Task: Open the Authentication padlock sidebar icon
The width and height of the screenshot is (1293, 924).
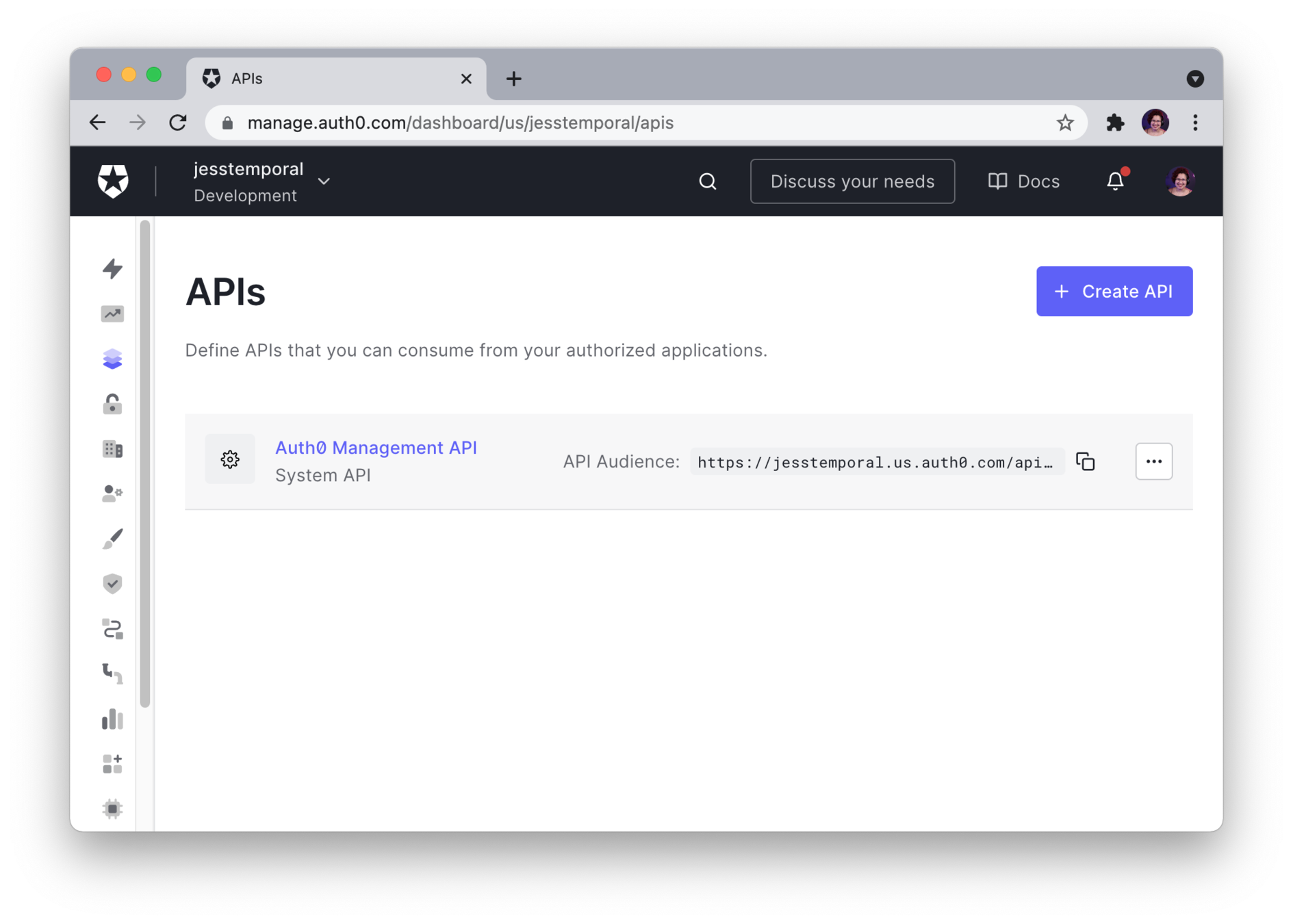Action: click(x=112, y=404)
